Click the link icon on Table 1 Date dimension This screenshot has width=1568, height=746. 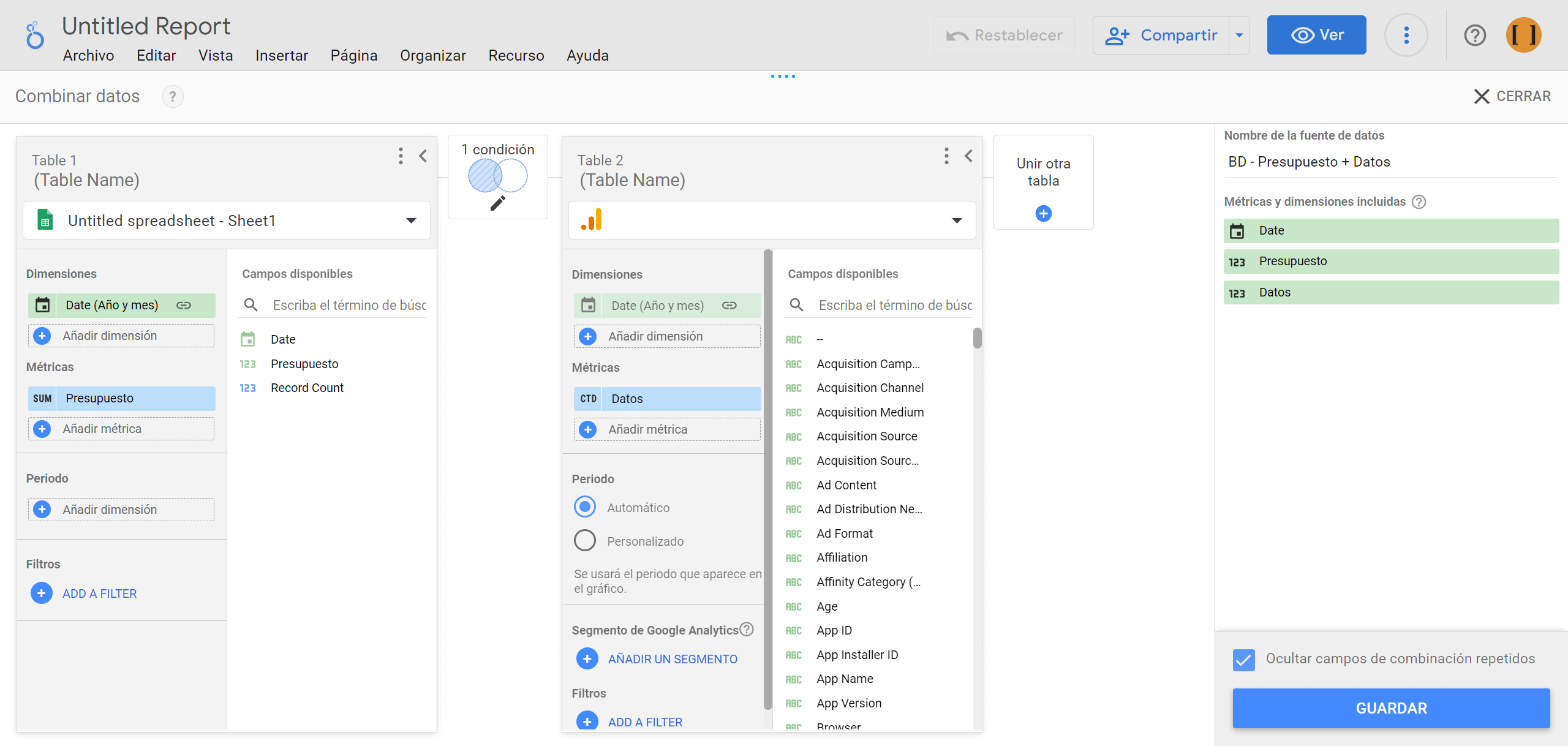point(184,305)
